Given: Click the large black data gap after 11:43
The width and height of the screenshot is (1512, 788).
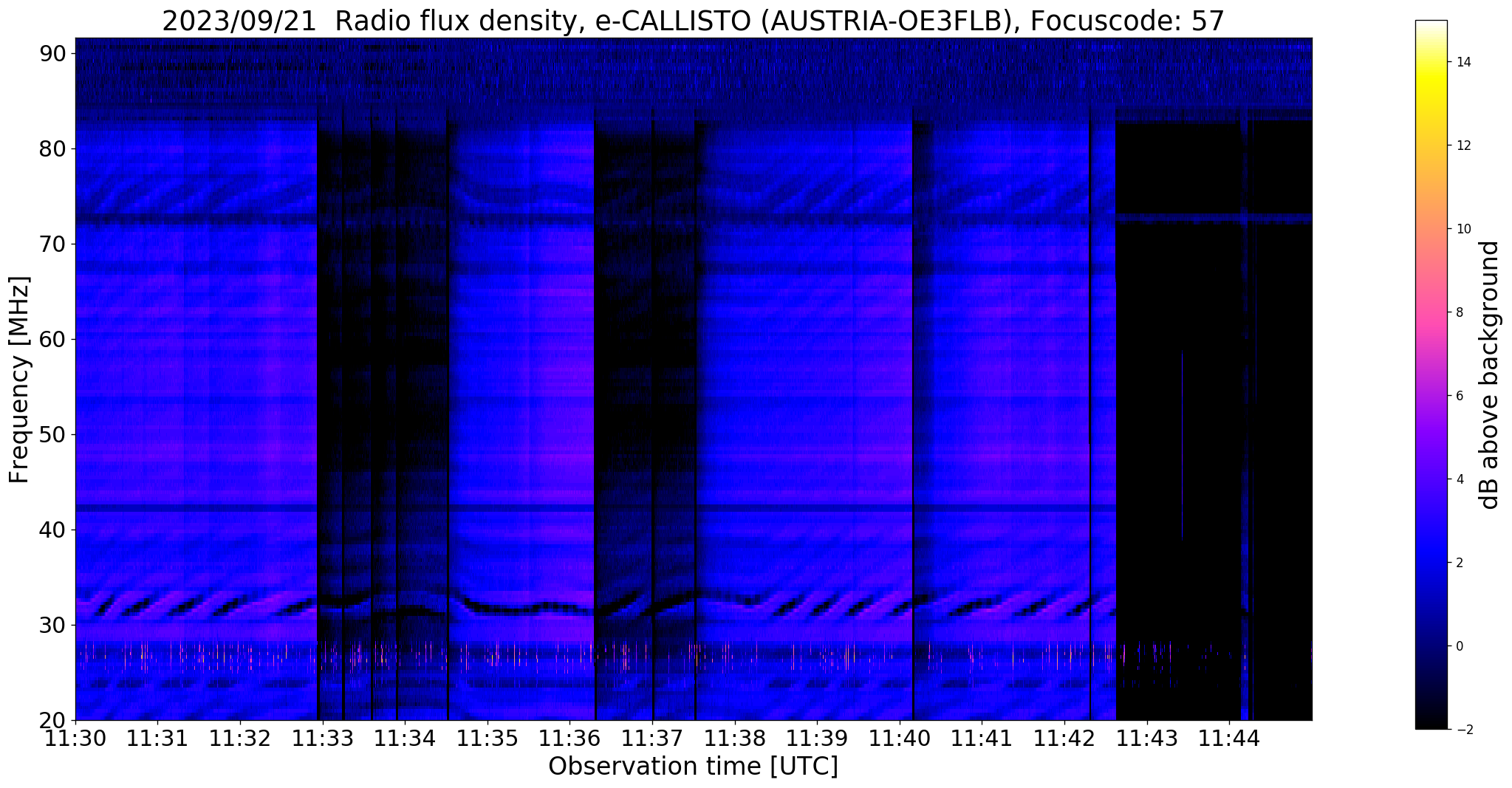Looking at the screenshot, I should pos(1214,420).
